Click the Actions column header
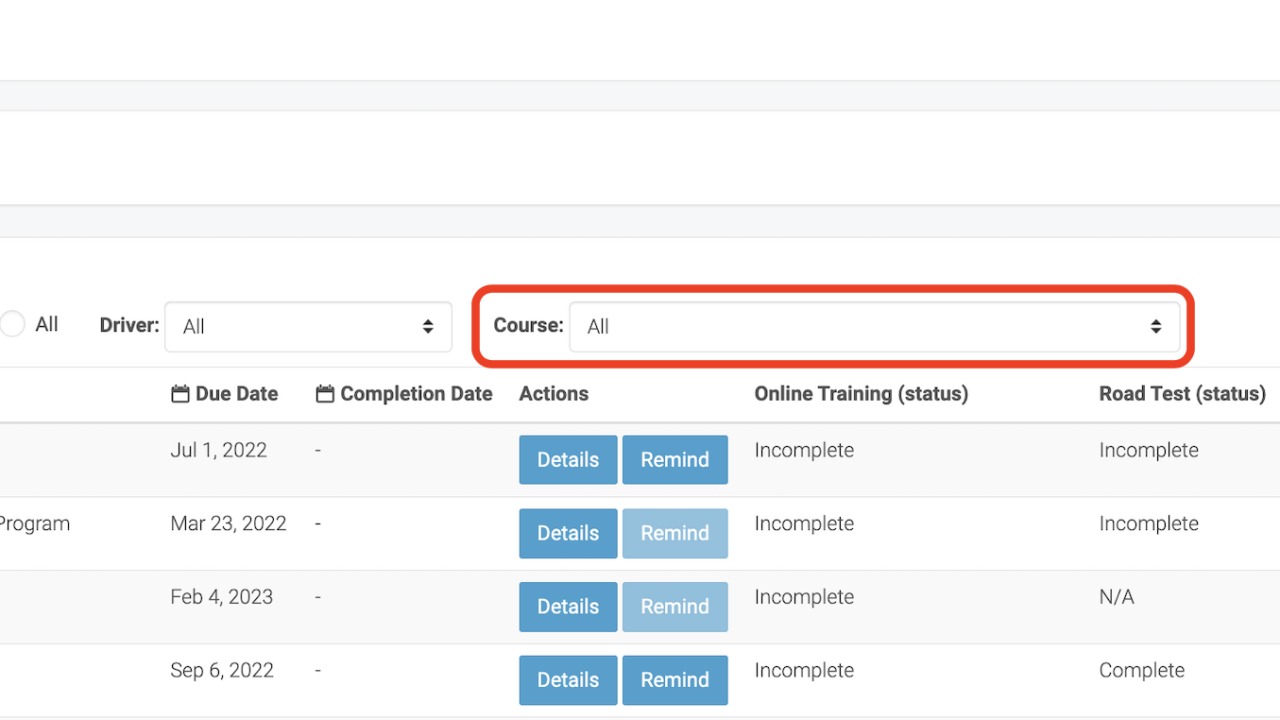This screenshot has width=1280, height=720. click(553, 394)
